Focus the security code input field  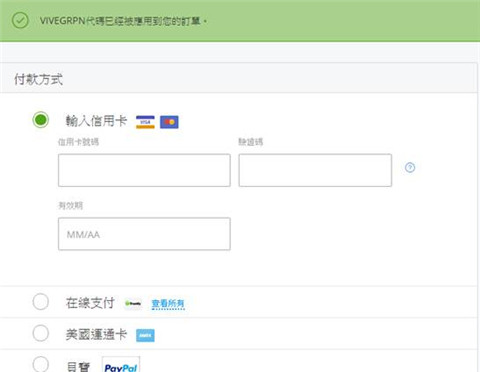pyautogui.click(x=315, y=170)
